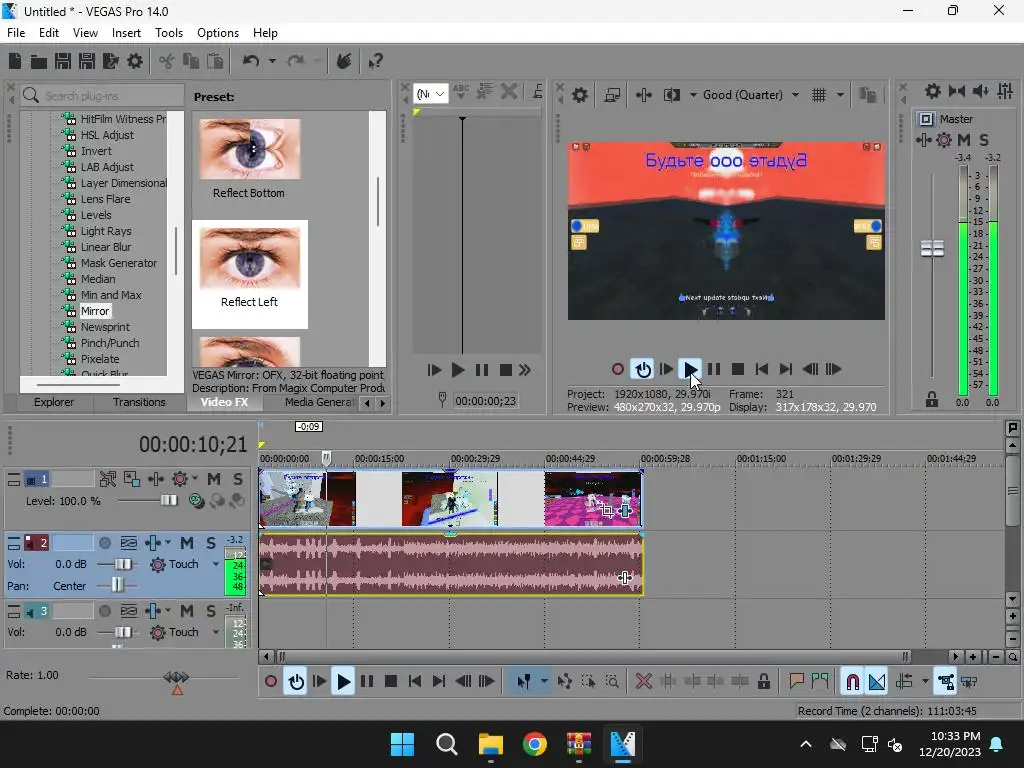Select the Reflect Bottom preset
This screenshot has height=768, width=1024.
[249, 158]
